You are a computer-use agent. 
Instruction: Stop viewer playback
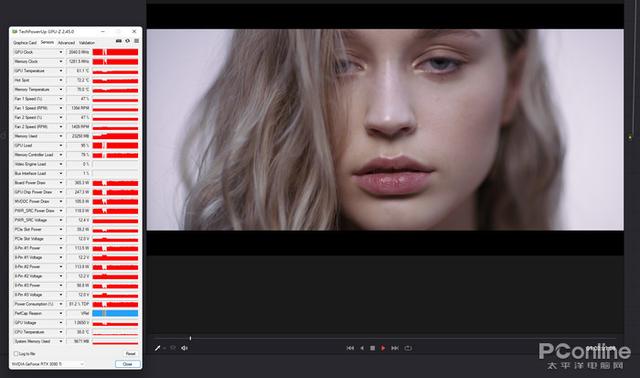pyautogui.click(x=372, y=348)
